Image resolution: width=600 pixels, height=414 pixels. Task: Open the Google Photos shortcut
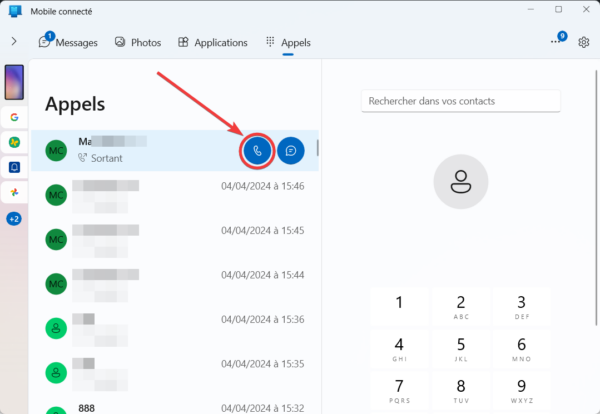(x=14, y=192)
